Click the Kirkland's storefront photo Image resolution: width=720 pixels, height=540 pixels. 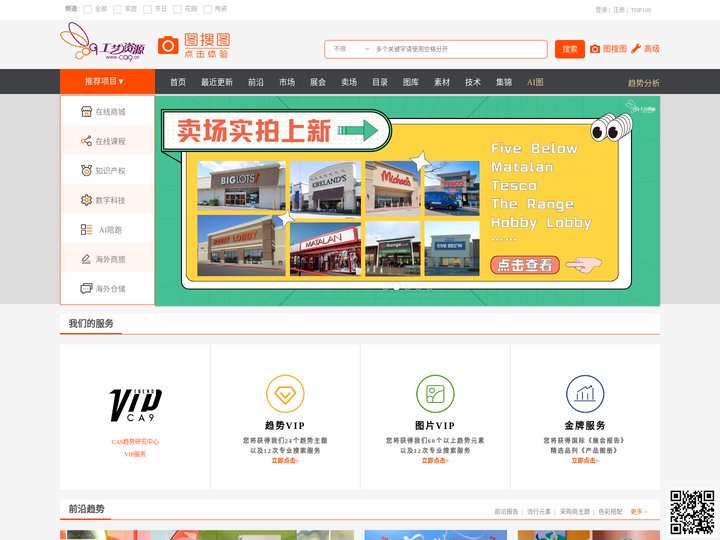click(x=326, y=188)
